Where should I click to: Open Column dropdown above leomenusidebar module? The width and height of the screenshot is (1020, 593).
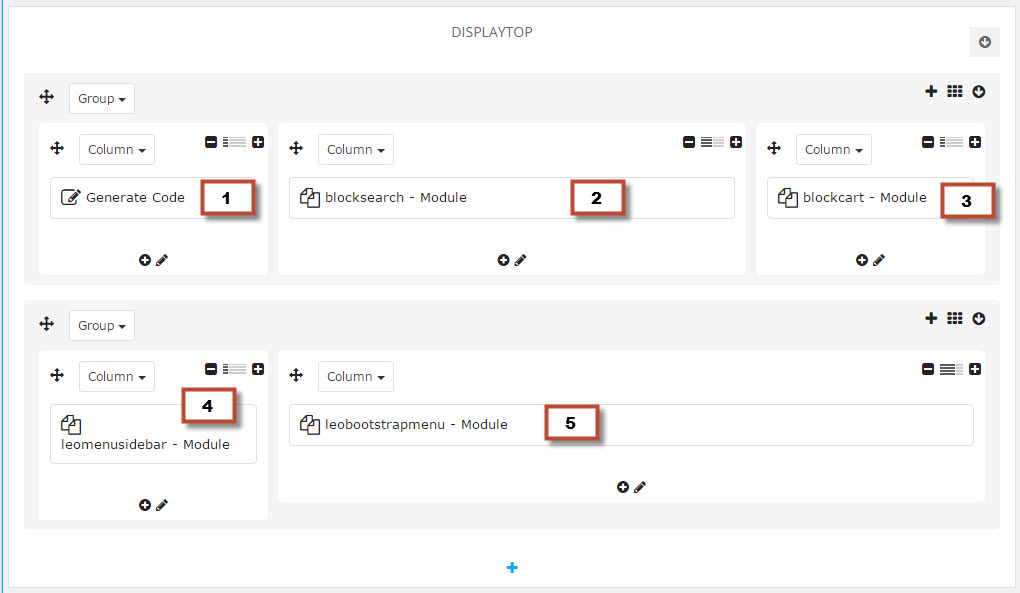coord(117,376)
